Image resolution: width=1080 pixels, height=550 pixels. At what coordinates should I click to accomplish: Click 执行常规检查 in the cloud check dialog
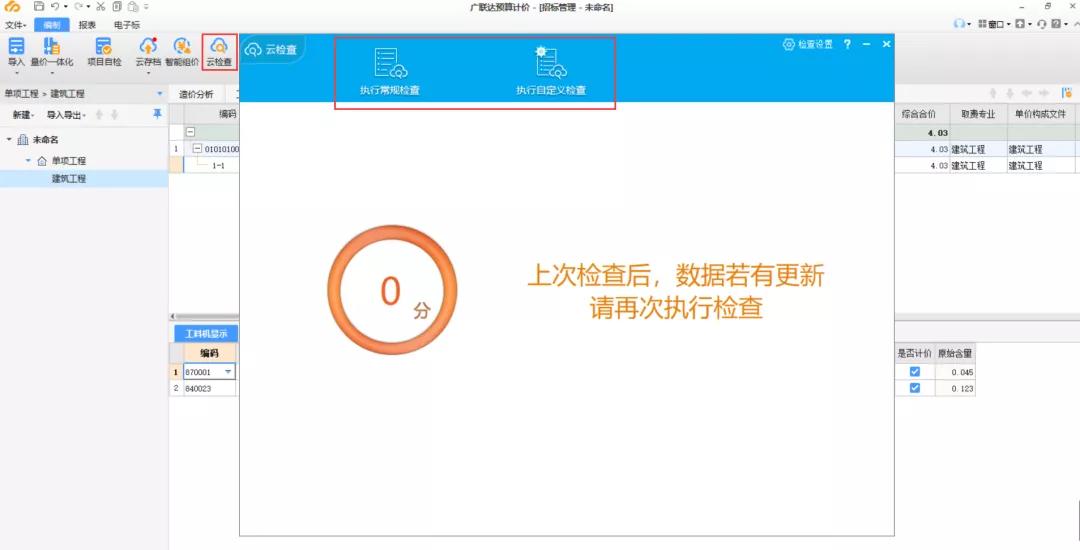390,72
